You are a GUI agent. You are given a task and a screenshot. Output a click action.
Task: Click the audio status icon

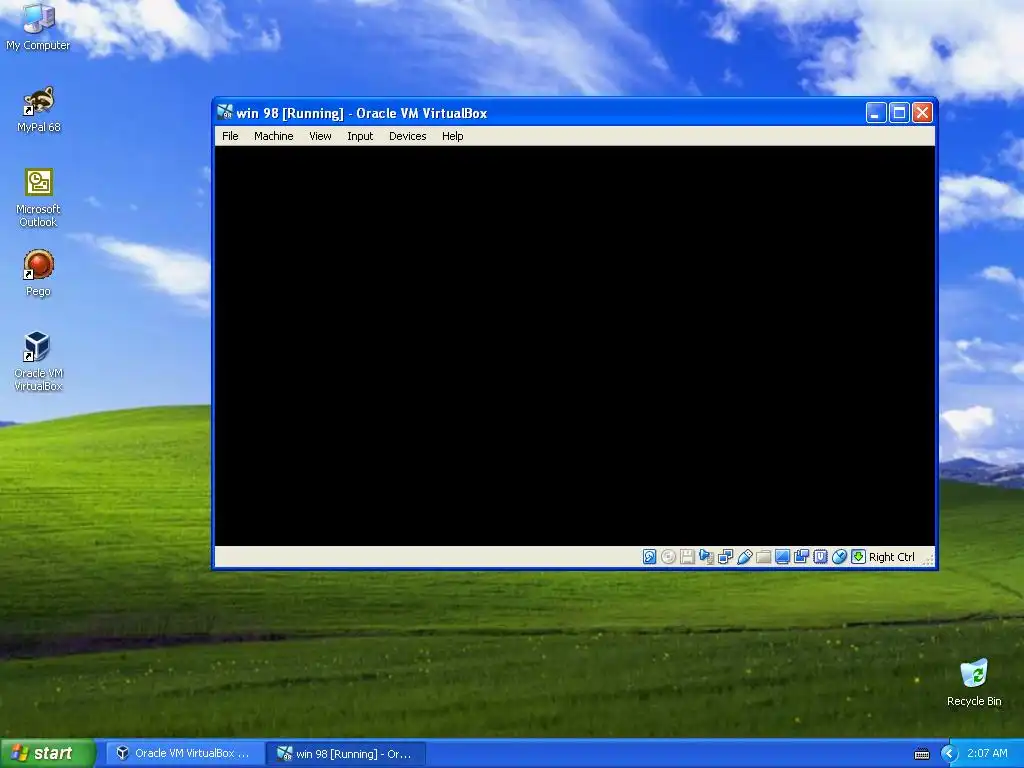[x=706, y=556]
